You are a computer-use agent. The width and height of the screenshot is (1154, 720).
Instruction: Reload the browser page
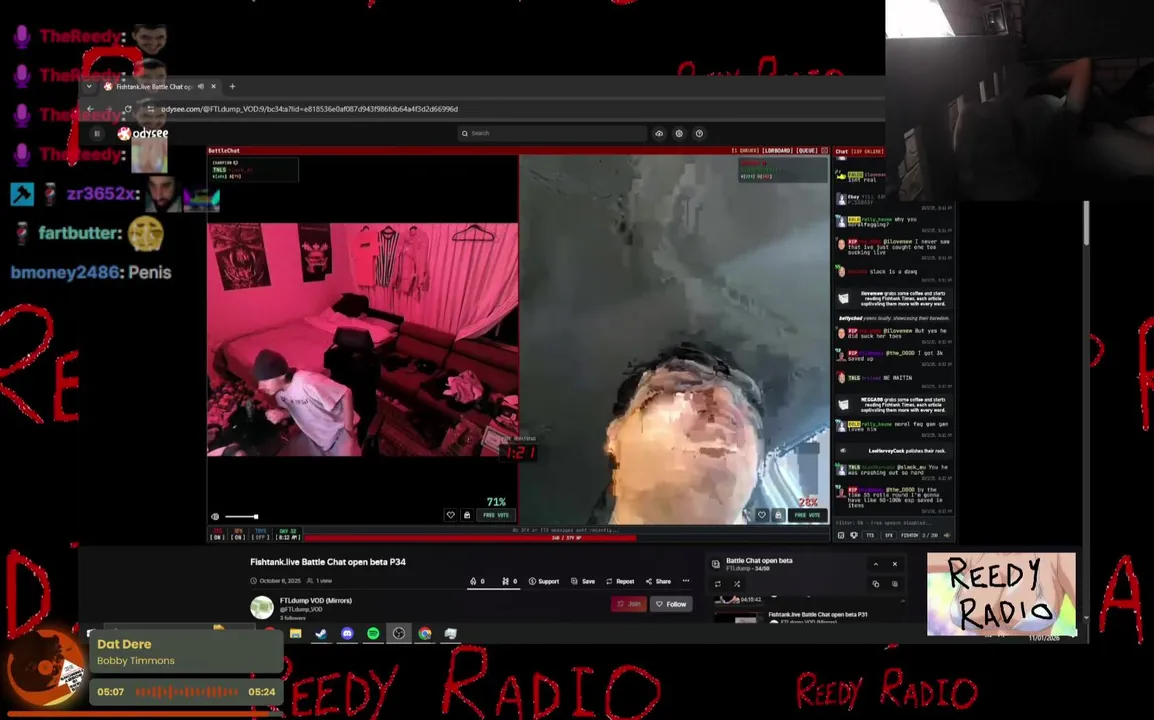(128, 109)
